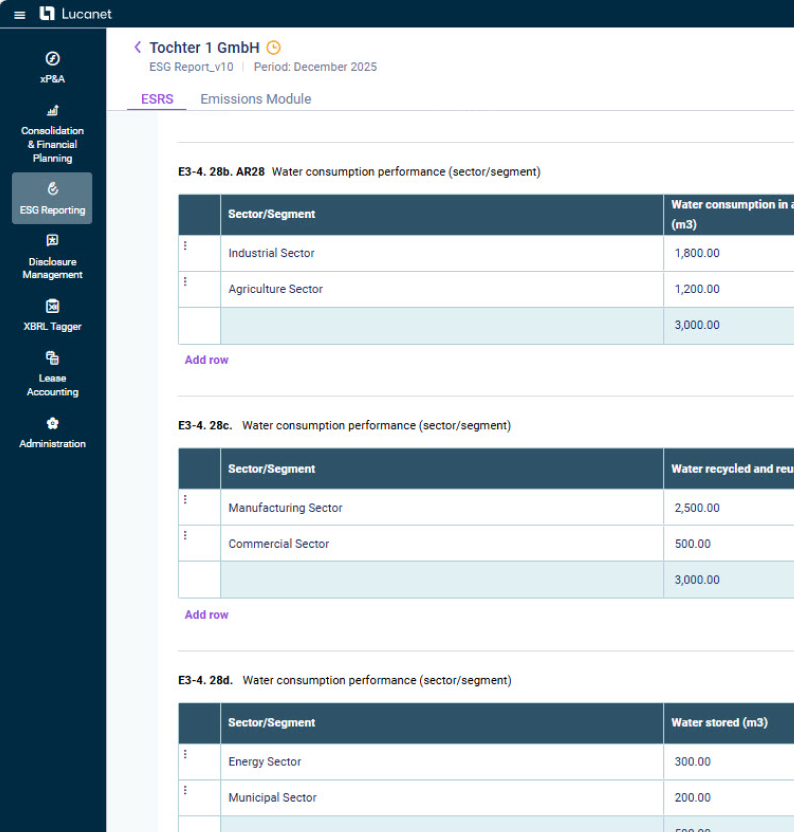Add row to E3-4. 28c. table
This screenshot has width=794, height=832.
(x=206, y=615)
